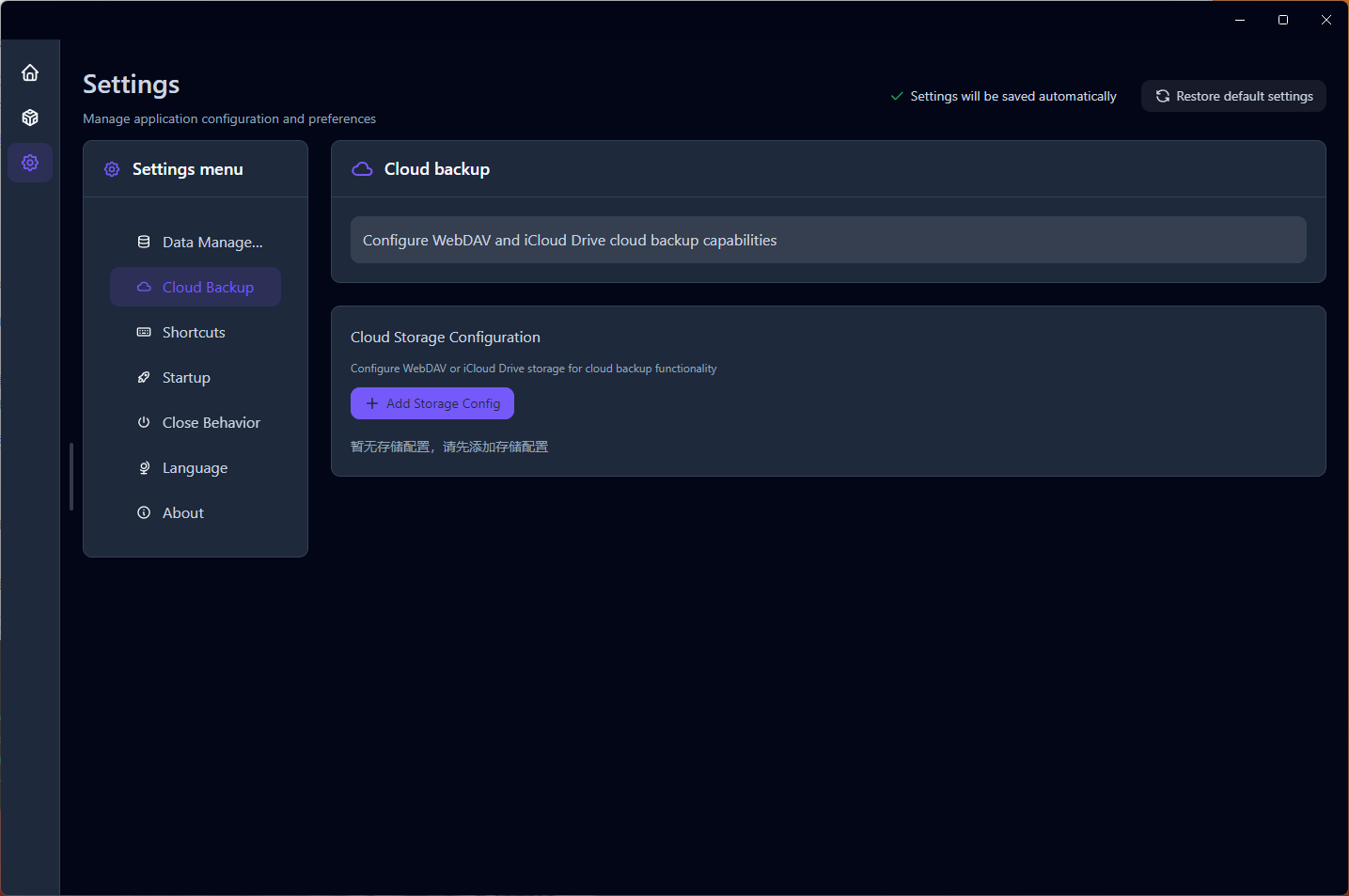Click the cloud icon in the Cloud backup header
The width and height of the screenshot is (1349, 896).
coord(362,168)
